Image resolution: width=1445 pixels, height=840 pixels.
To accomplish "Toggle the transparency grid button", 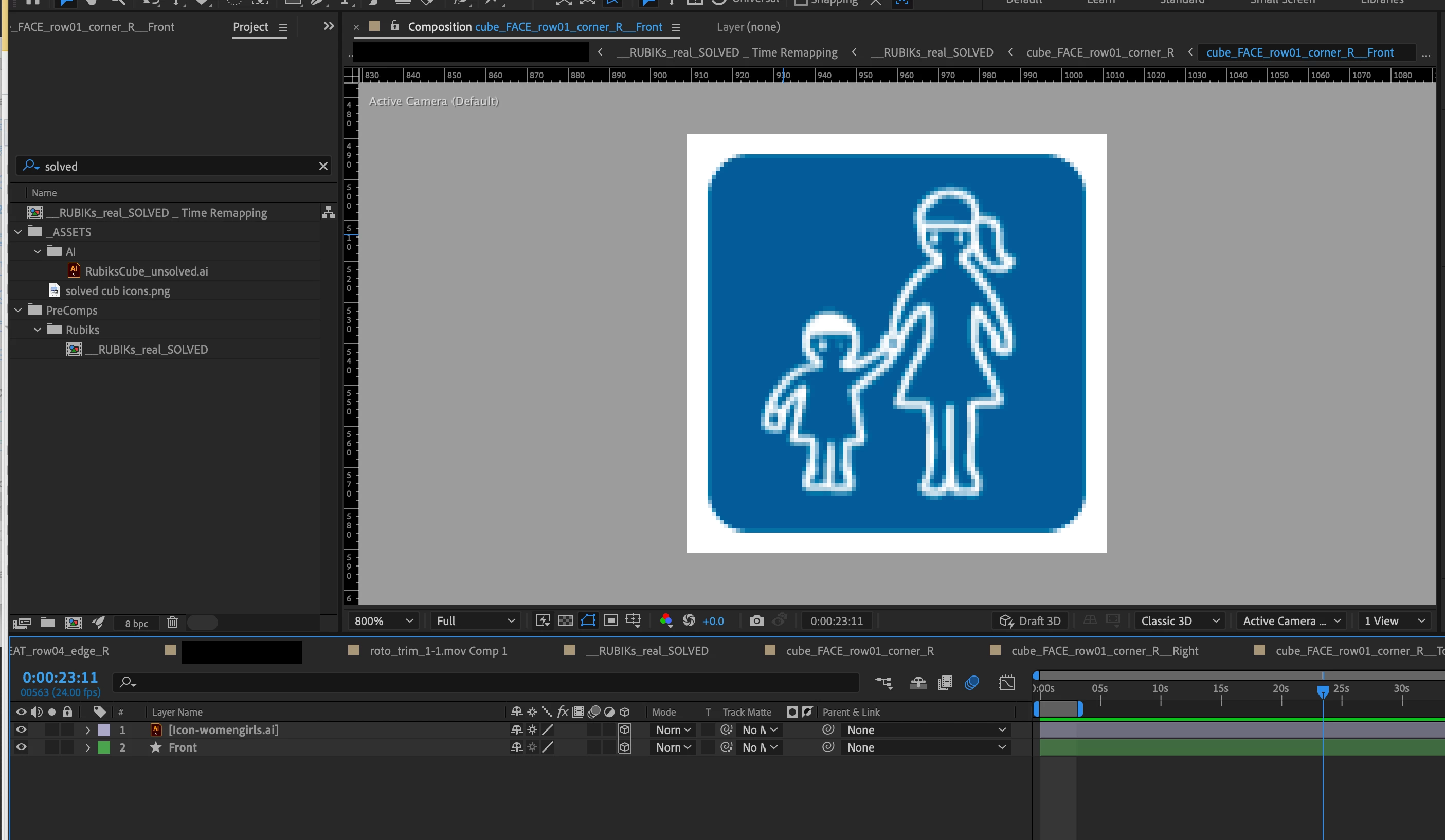I will (565, 621).
